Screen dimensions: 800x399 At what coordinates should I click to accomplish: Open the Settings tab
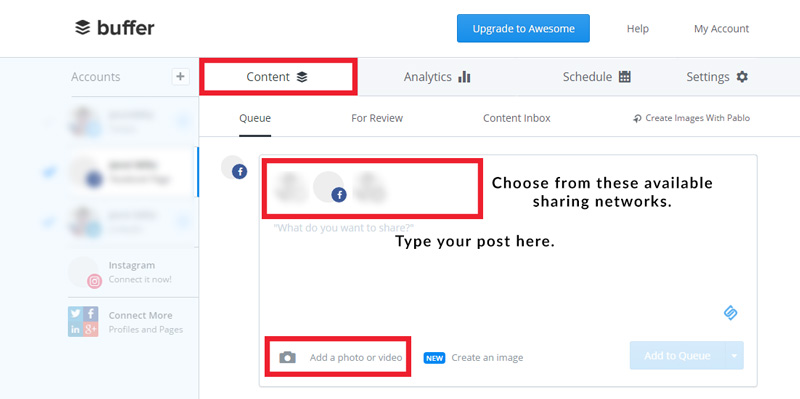pyautogui.click(x=717, y=77)
